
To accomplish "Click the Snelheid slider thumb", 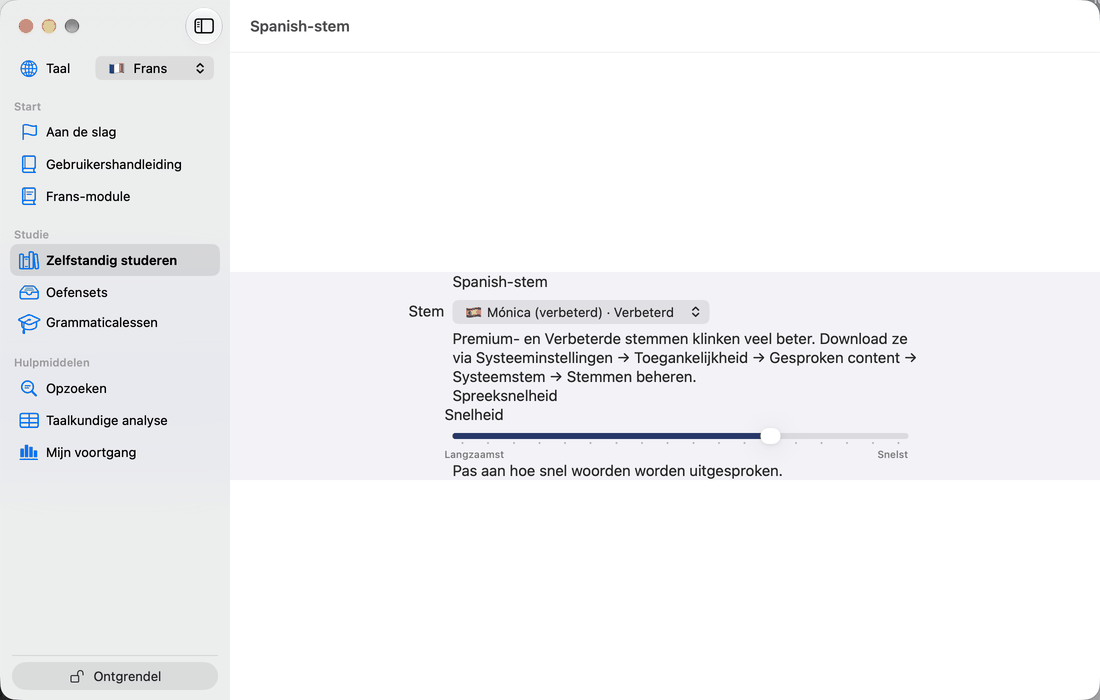I will pyautogui.click(x=770, y=436).
